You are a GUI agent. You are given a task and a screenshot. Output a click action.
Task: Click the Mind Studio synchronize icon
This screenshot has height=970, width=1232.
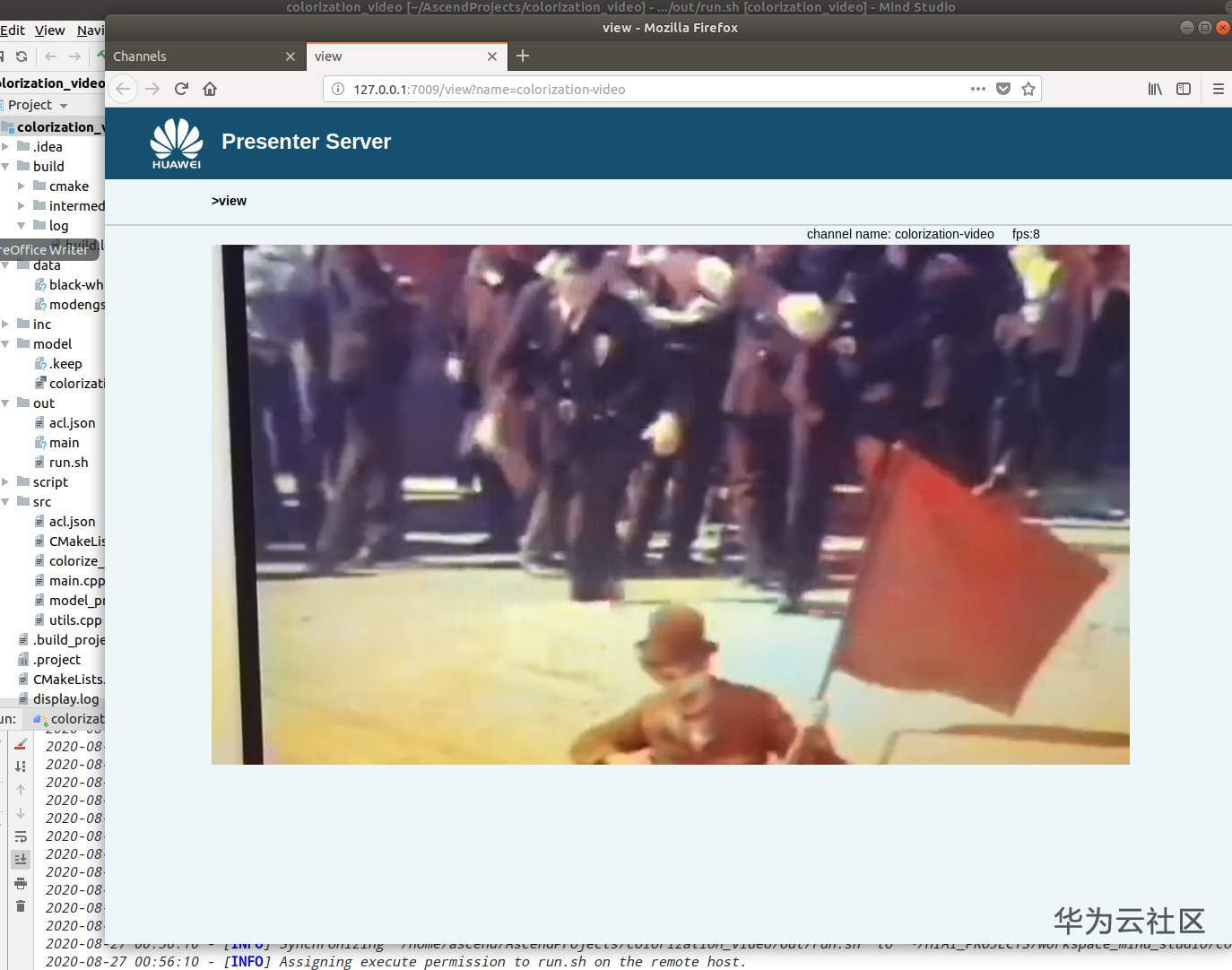[22, 56]
